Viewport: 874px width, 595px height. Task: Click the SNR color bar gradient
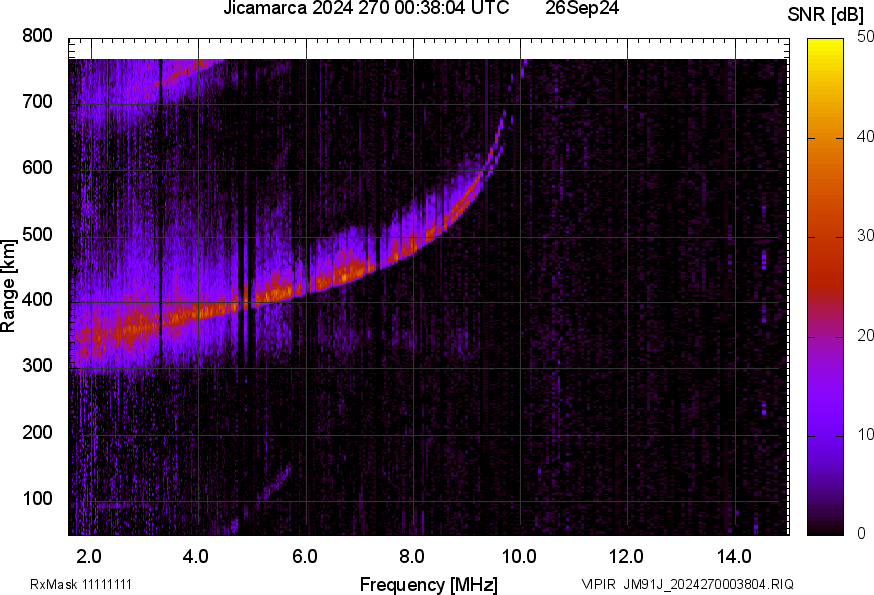point(826,287)
